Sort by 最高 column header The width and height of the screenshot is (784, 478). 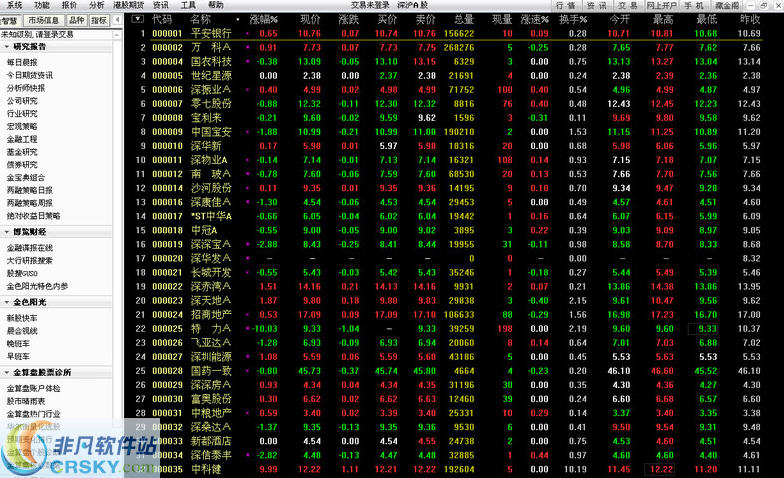tap(663, 20)
